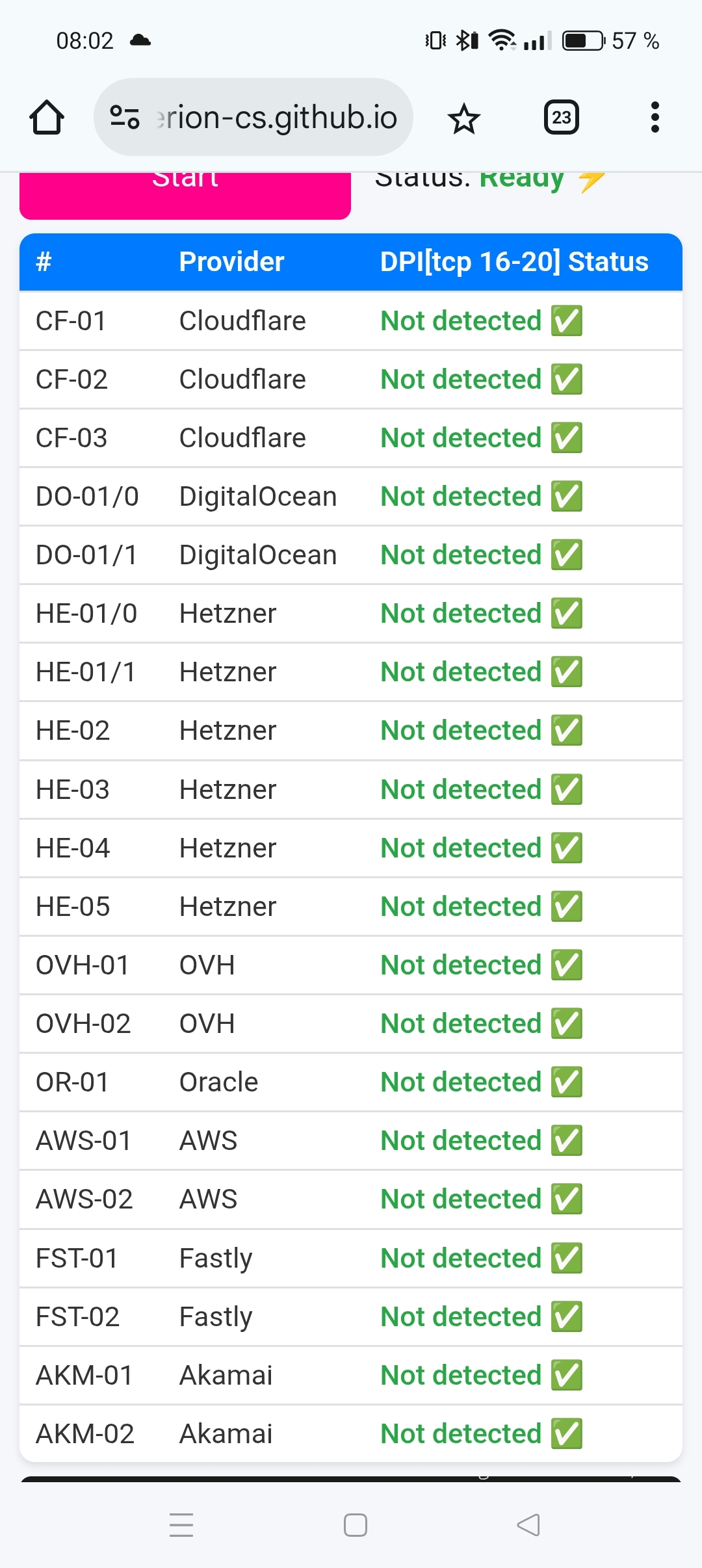Screen dimensions: 702x1568
Task: Tap the green checkmark in CF-01 row
Action: [566, 321]
